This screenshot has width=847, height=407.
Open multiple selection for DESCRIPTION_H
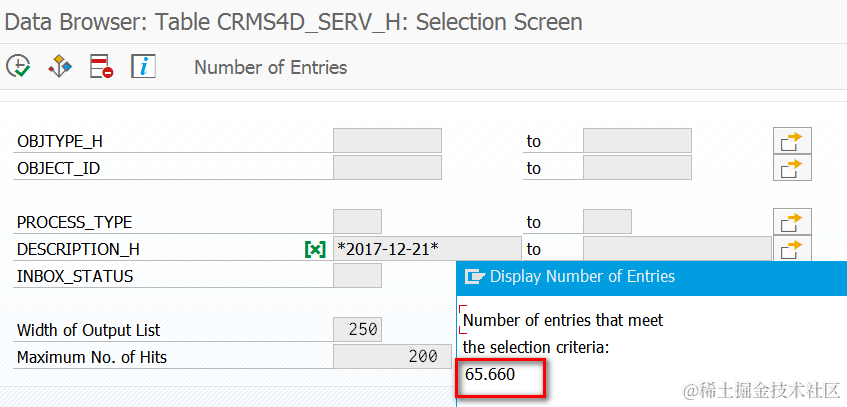tap(792, 248)
